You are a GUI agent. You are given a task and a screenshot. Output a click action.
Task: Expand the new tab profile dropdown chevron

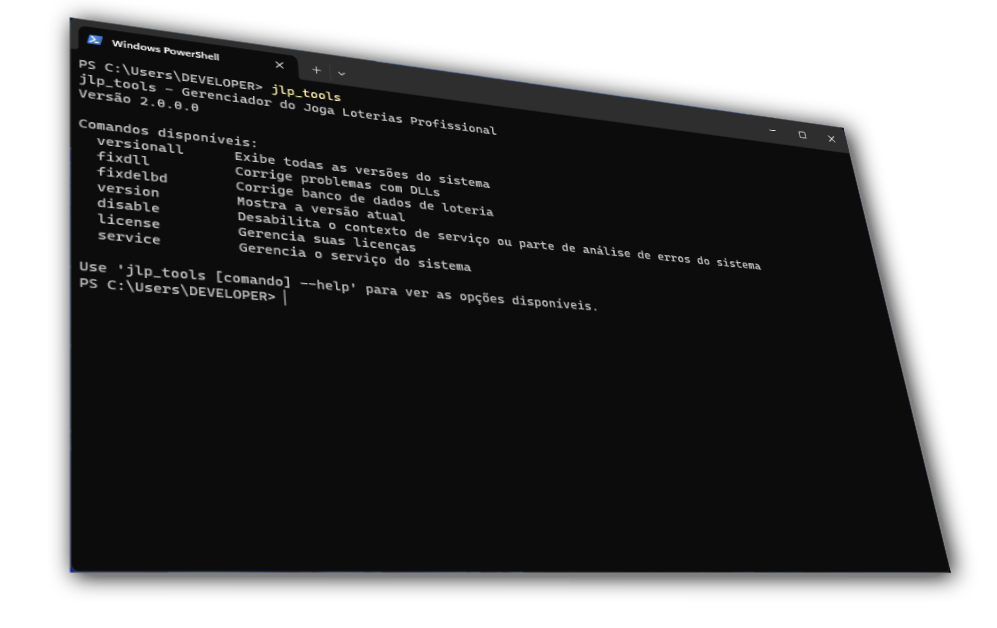tap(341, 74)
